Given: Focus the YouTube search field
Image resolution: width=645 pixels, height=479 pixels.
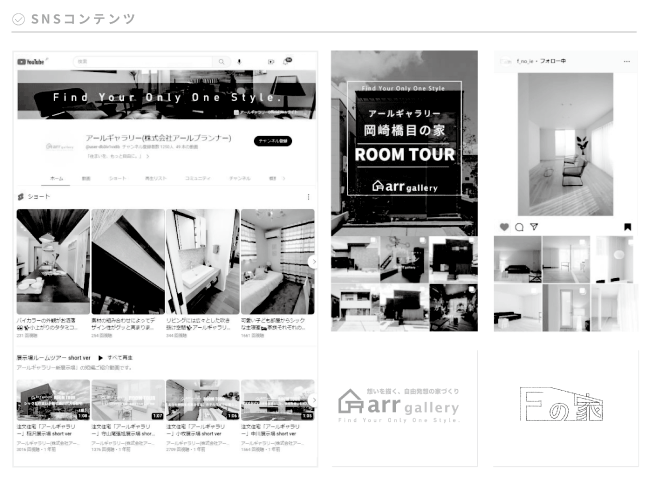Looking at the screenshot, I should pos(143,62).
